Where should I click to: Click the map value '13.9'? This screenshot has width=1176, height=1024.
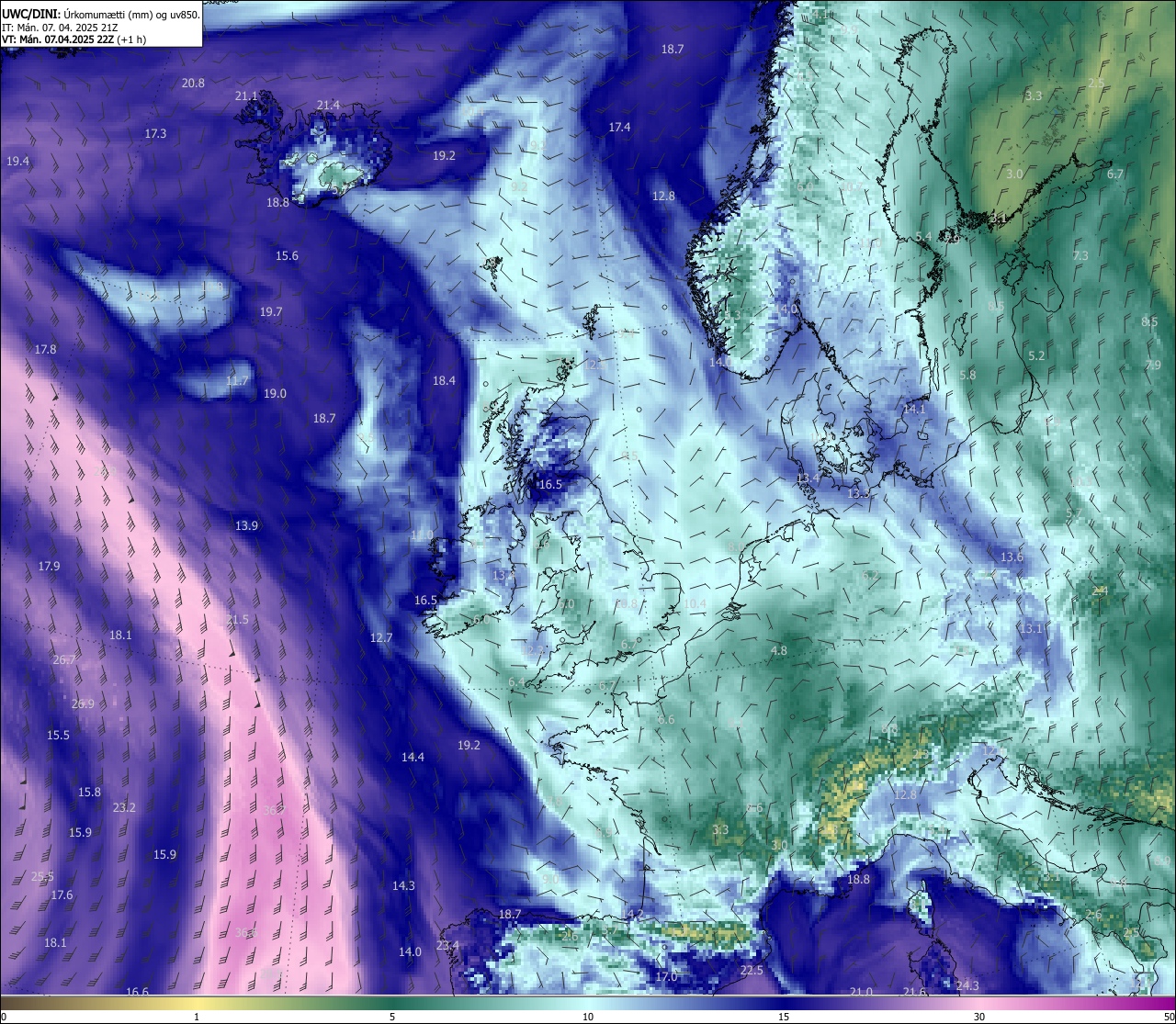point(246,526)
